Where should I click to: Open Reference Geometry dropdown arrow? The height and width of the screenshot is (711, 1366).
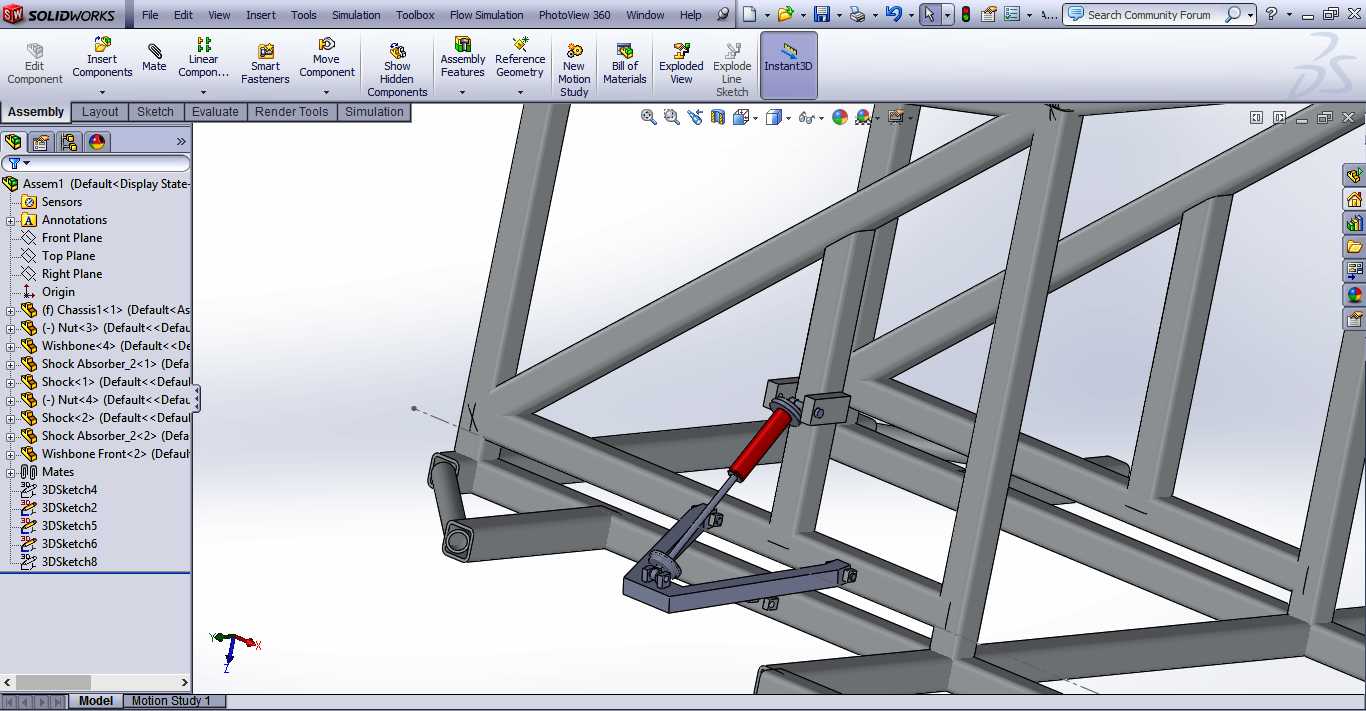tap(520, 92)
